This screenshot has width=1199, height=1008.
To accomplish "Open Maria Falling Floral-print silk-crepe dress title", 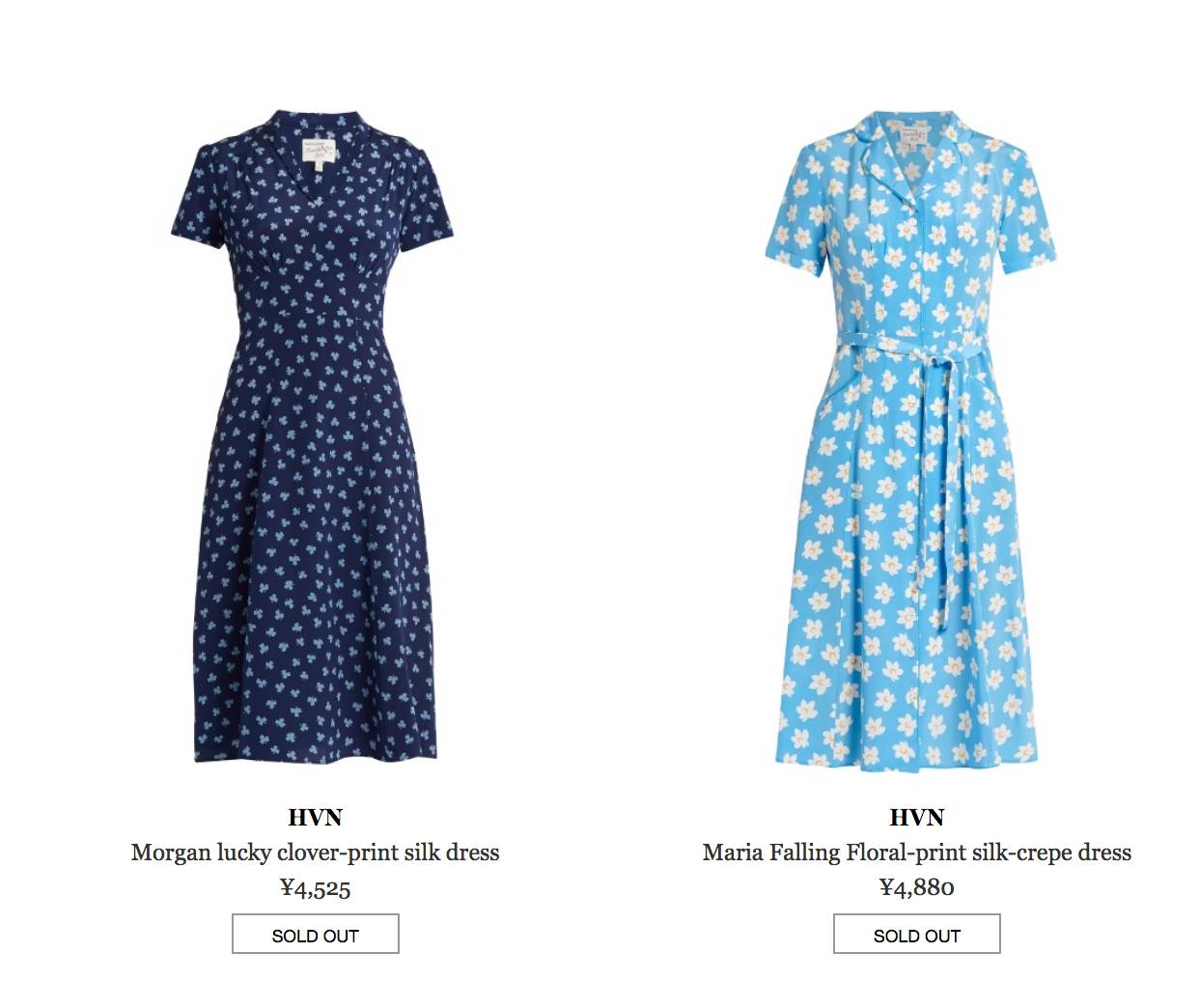I will click(916, 853).
